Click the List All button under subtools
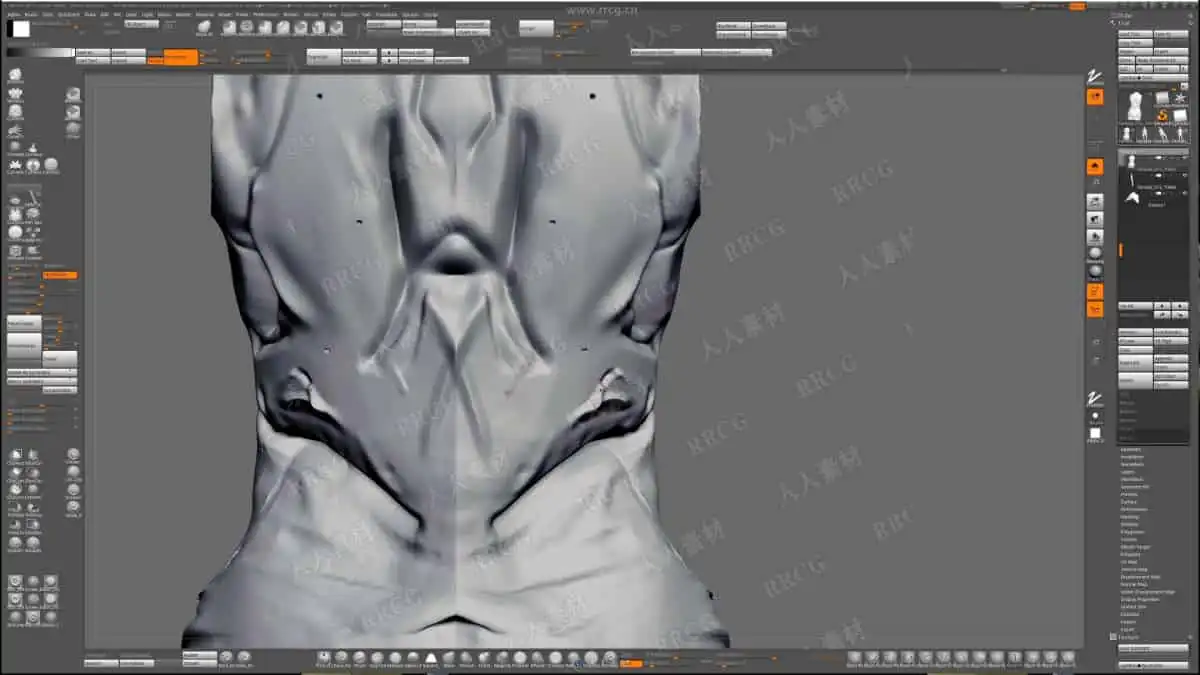 click(1135, 306)
